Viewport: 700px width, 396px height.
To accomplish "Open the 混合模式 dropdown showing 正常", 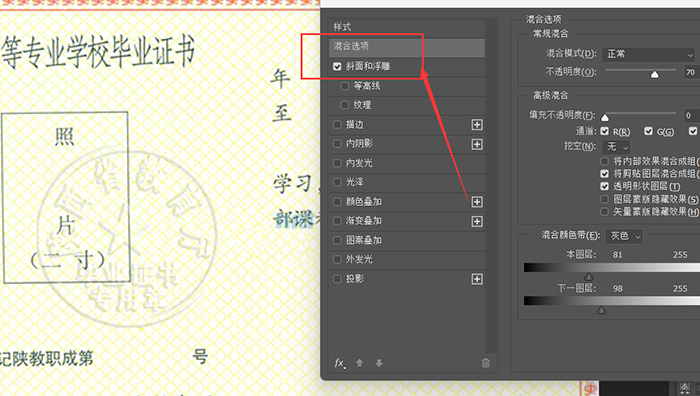I will coord(649,54).
